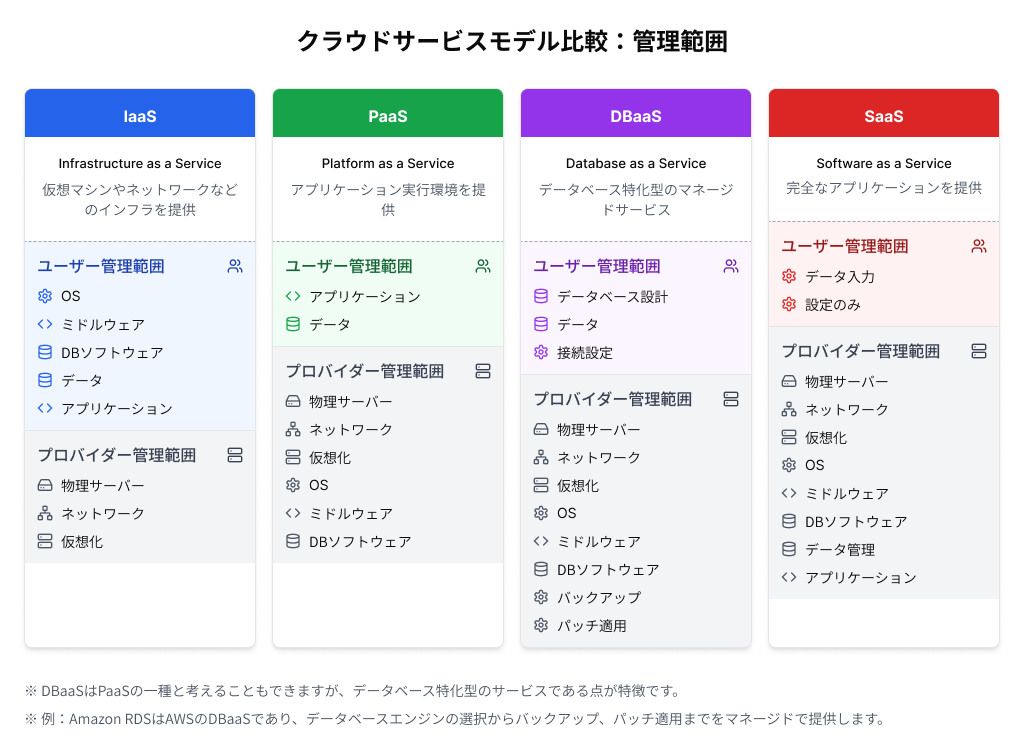Click the gear icon beside バックアップ in DBaaS

point(541,597)
